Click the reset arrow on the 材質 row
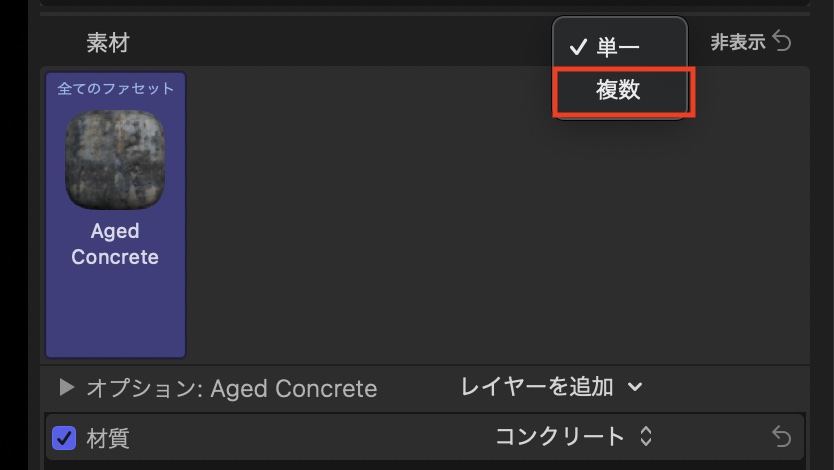The height and width of the screenshot is (470, 834). (x=781, y=437)
